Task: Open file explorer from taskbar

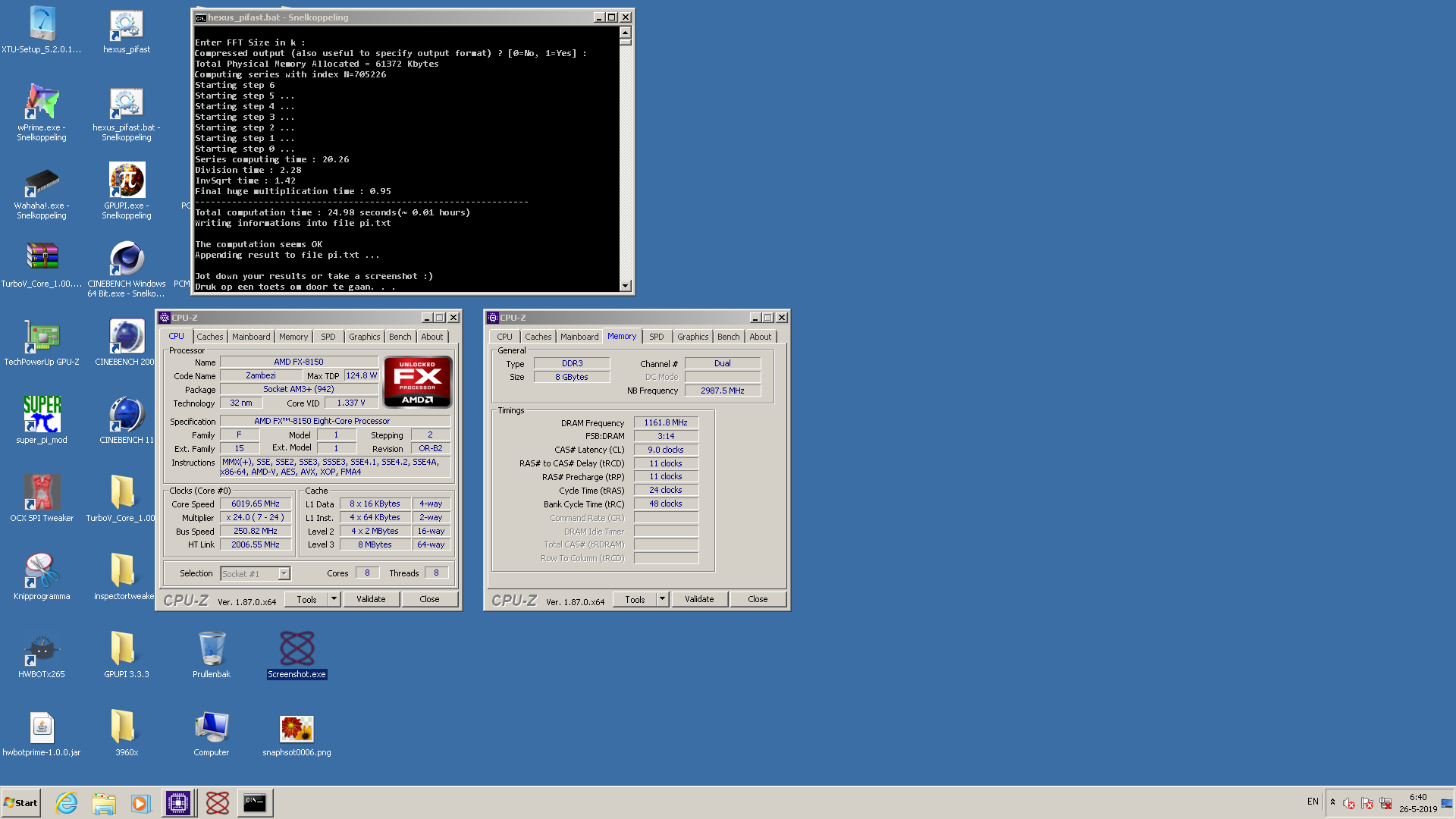Action: click(x=104, y=803)
